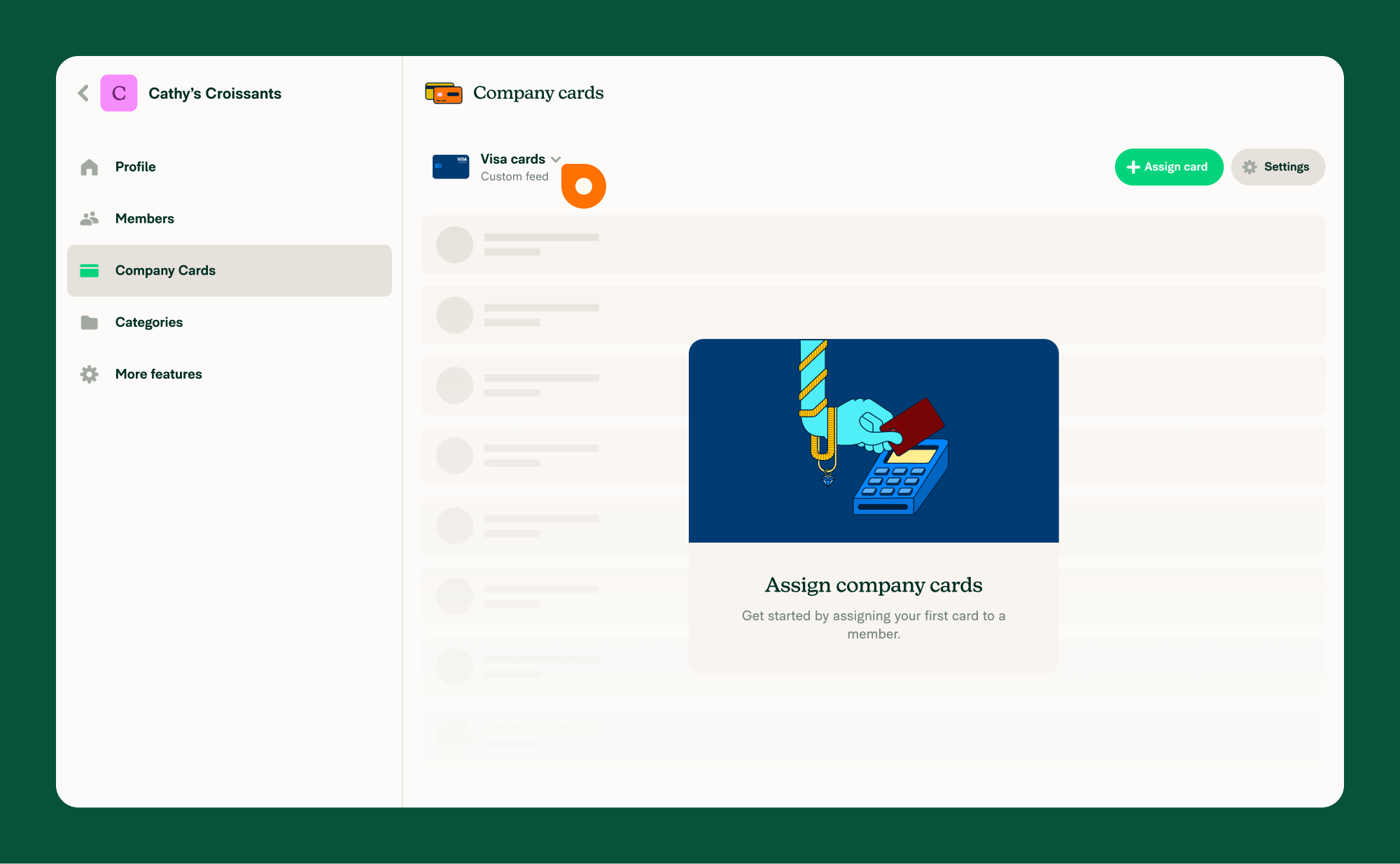
Task: Click the Company Cards header icon
Action: pyautogui.click(x=443, y=94)
